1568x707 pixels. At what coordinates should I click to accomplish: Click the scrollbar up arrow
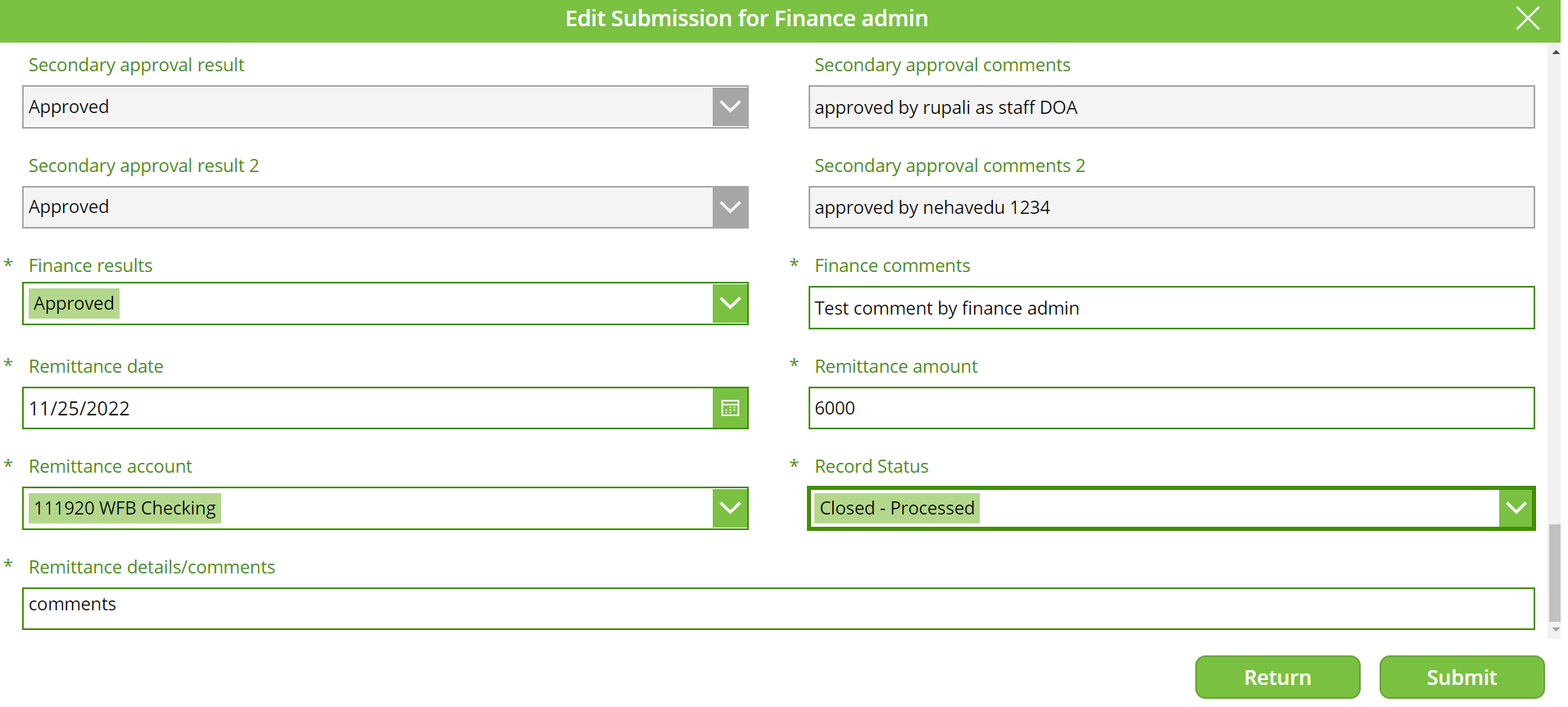pyautogui.click(x=1555, y=52)
